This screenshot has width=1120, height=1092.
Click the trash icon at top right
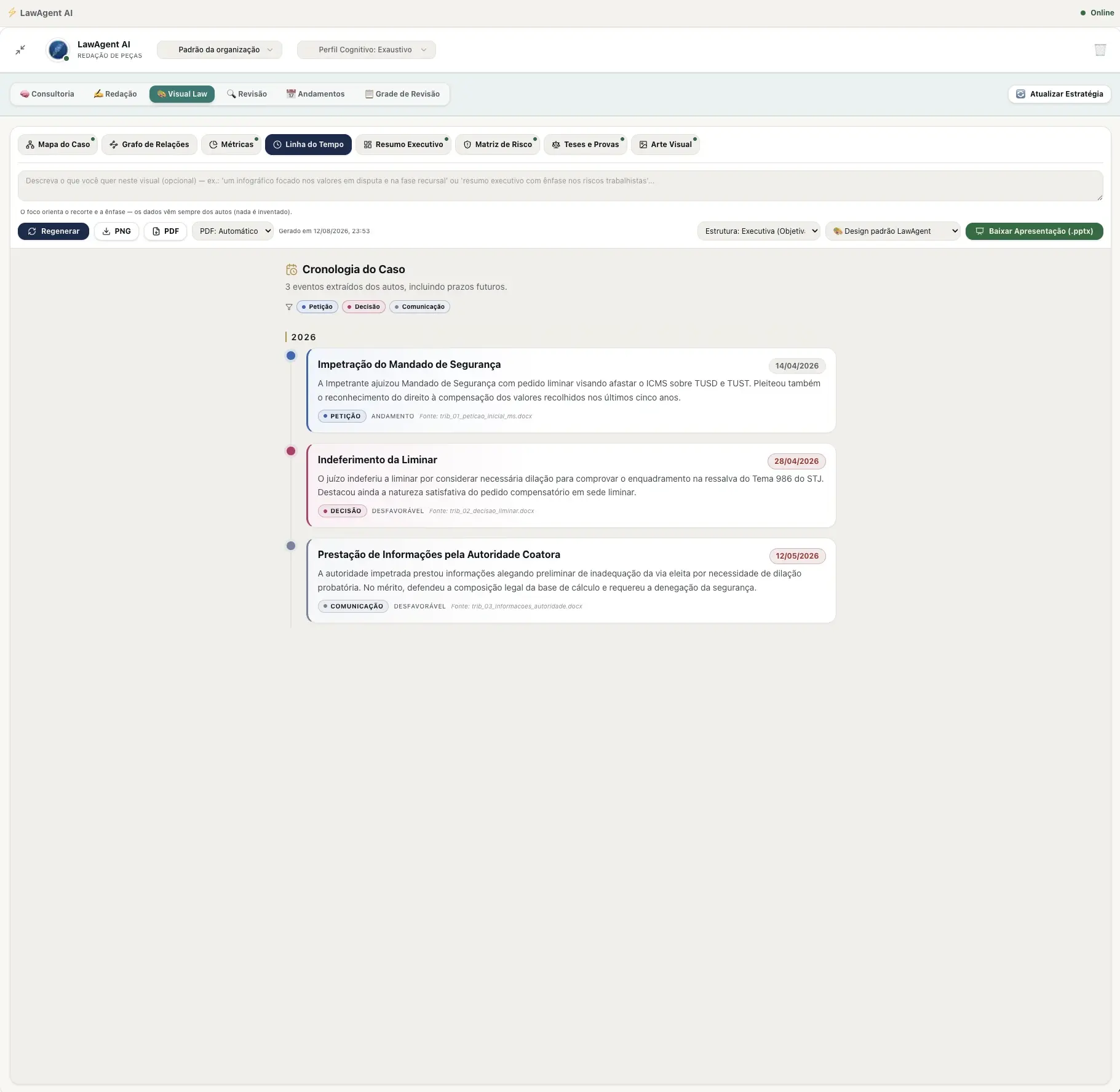click(1100, 50)
